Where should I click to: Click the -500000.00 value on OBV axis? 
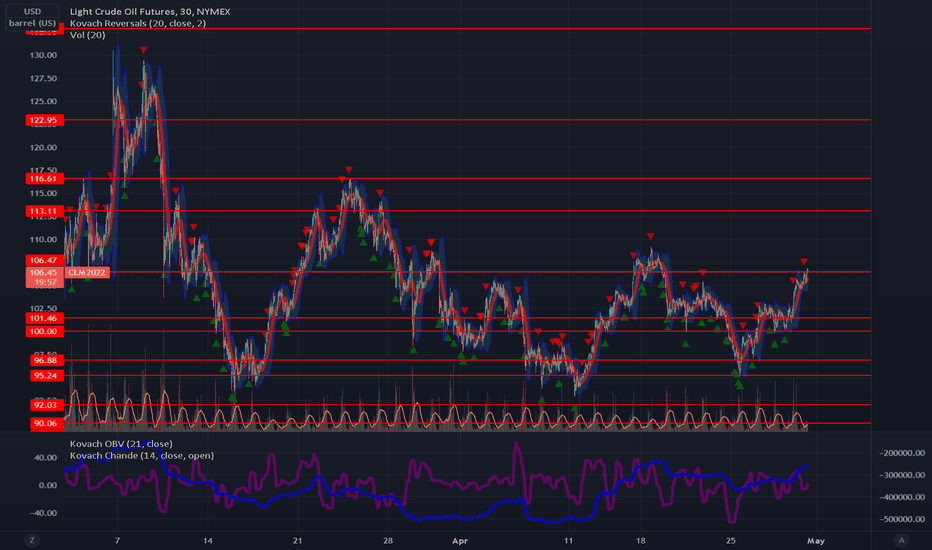point(902,519)
